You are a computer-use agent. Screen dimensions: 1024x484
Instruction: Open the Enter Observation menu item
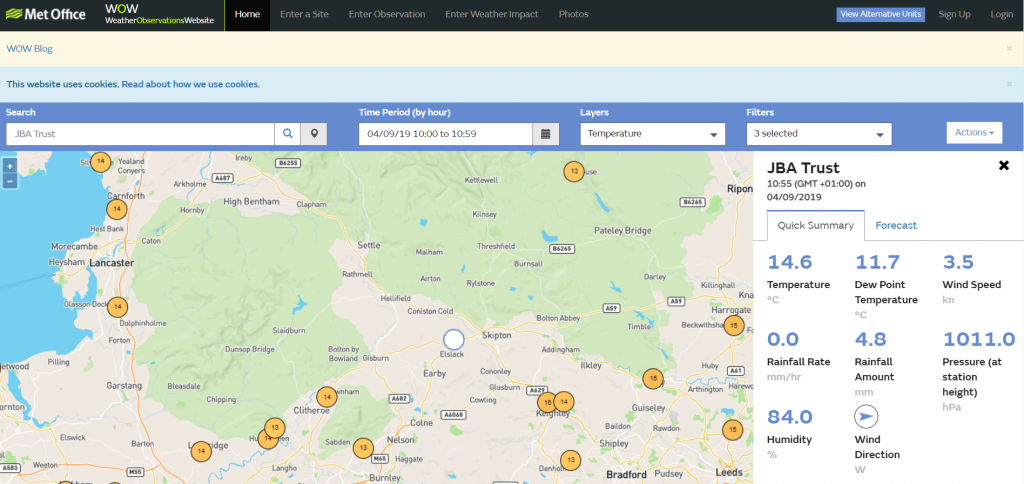[x=387, y=14]
